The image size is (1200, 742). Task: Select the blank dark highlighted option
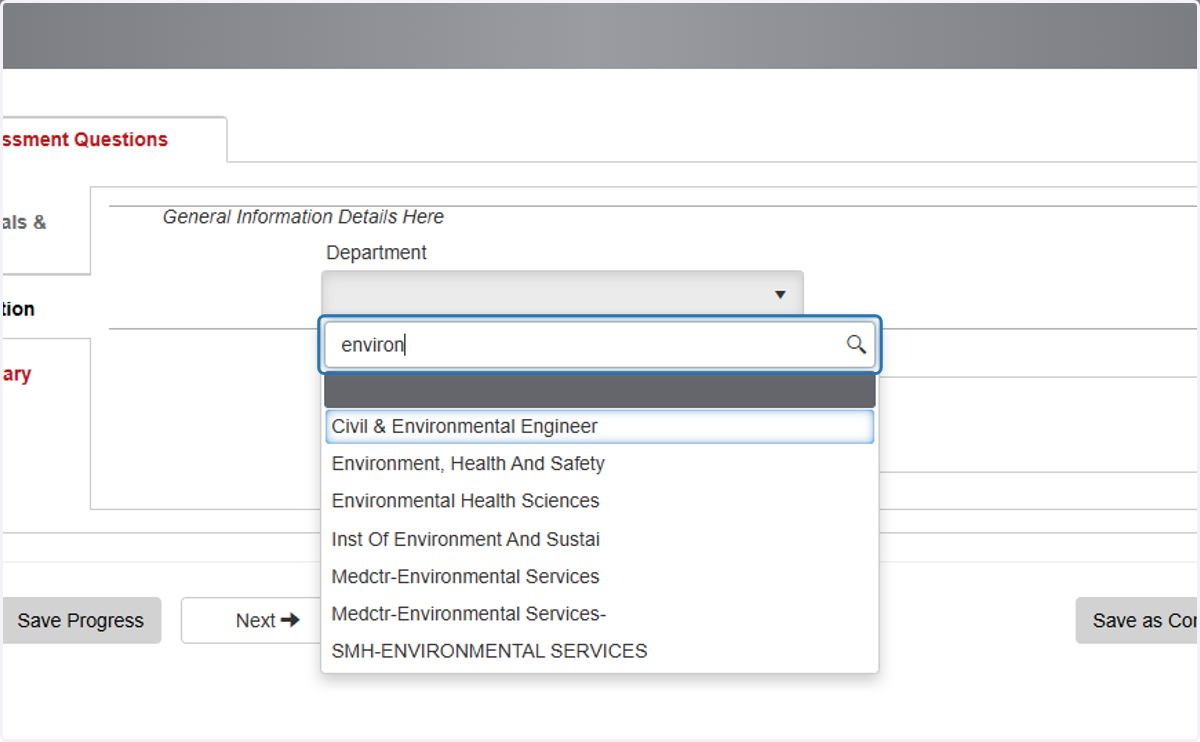pos(600,390)
